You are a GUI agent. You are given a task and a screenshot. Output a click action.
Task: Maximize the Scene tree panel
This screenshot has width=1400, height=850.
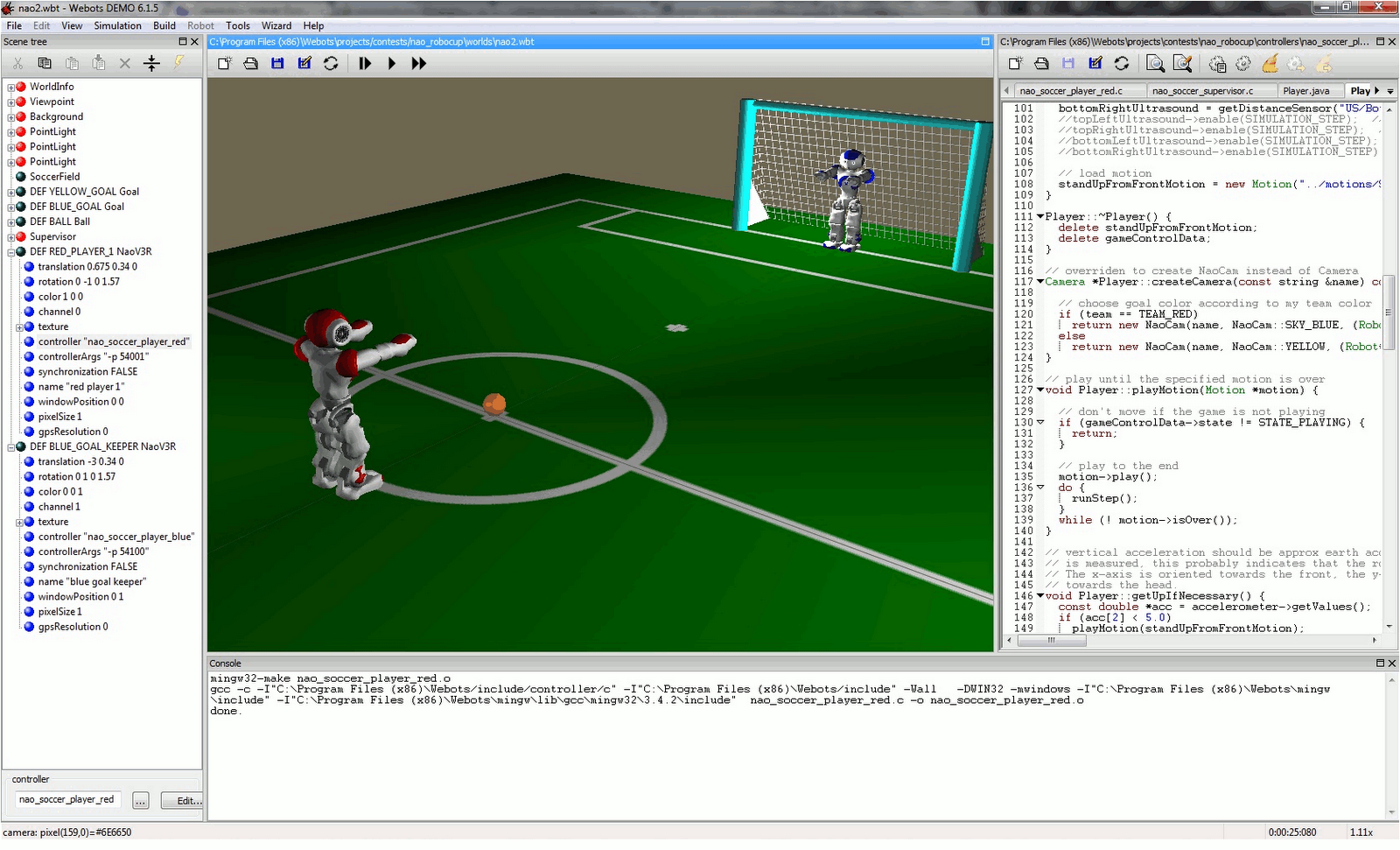click(183, 41)
